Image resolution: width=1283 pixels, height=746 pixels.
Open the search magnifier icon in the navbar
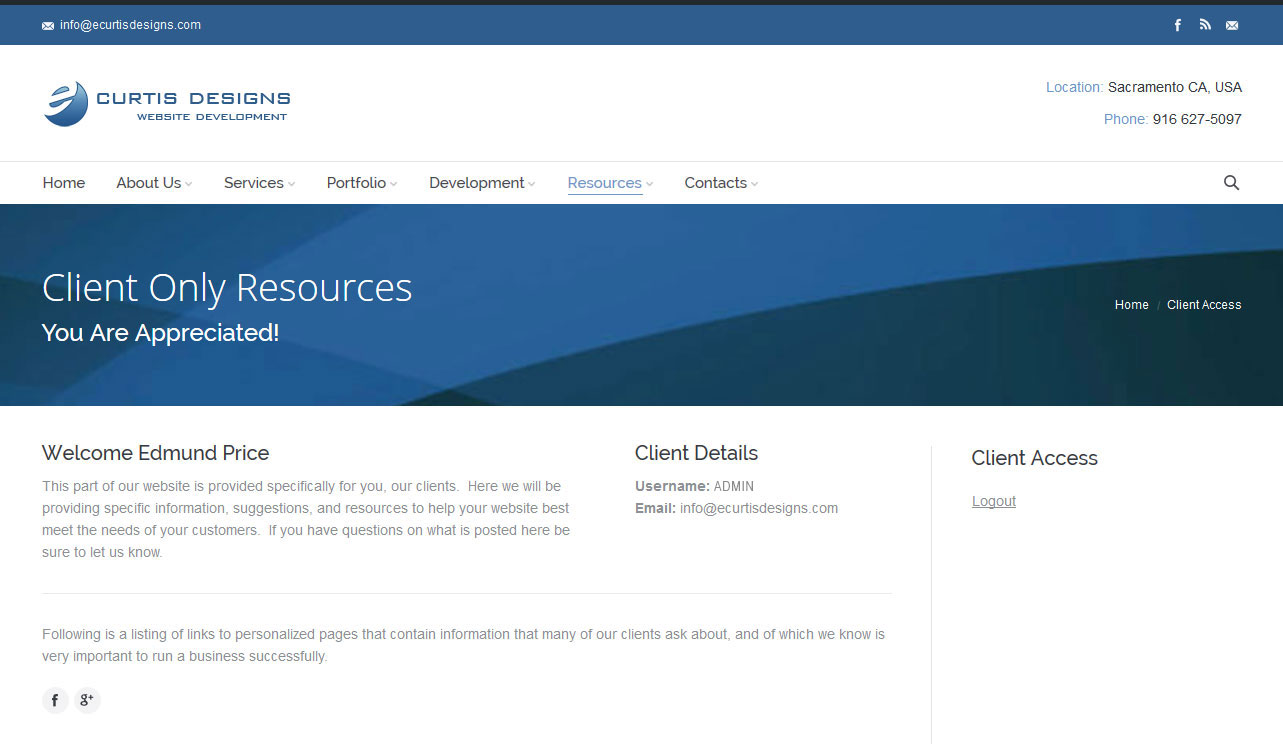1231,183
